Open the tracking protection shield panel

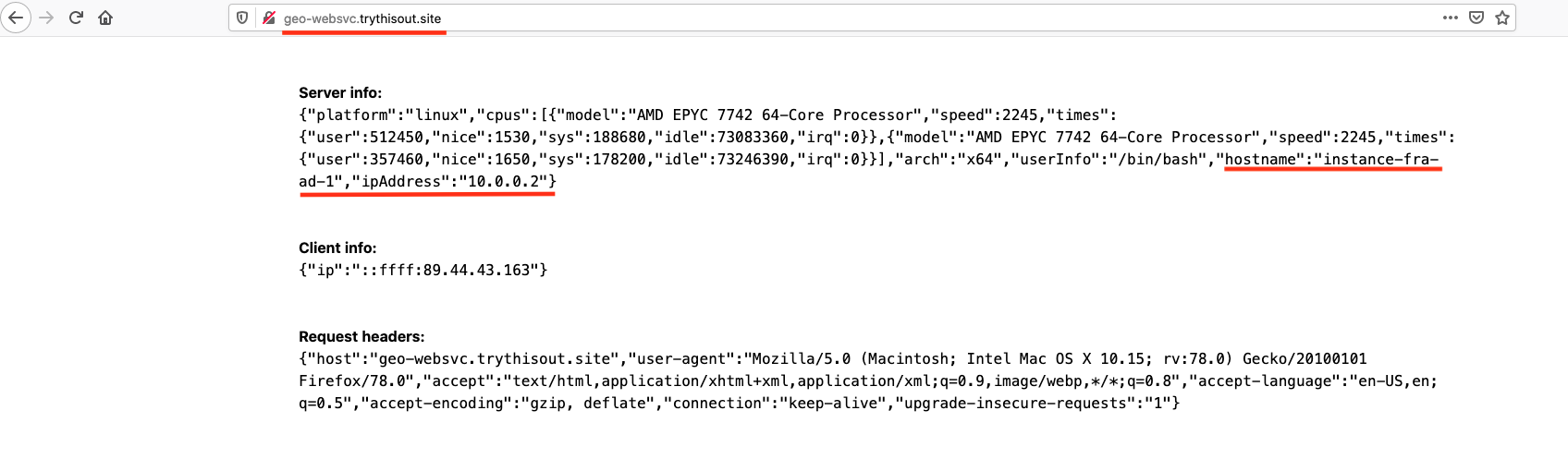click(242, 18)
